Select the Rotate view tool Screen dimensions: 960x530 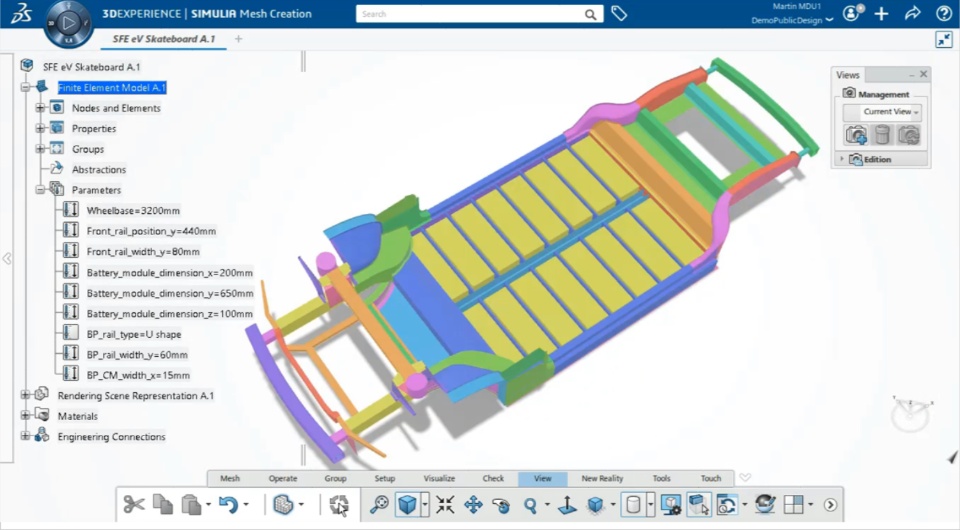point(501,505)
